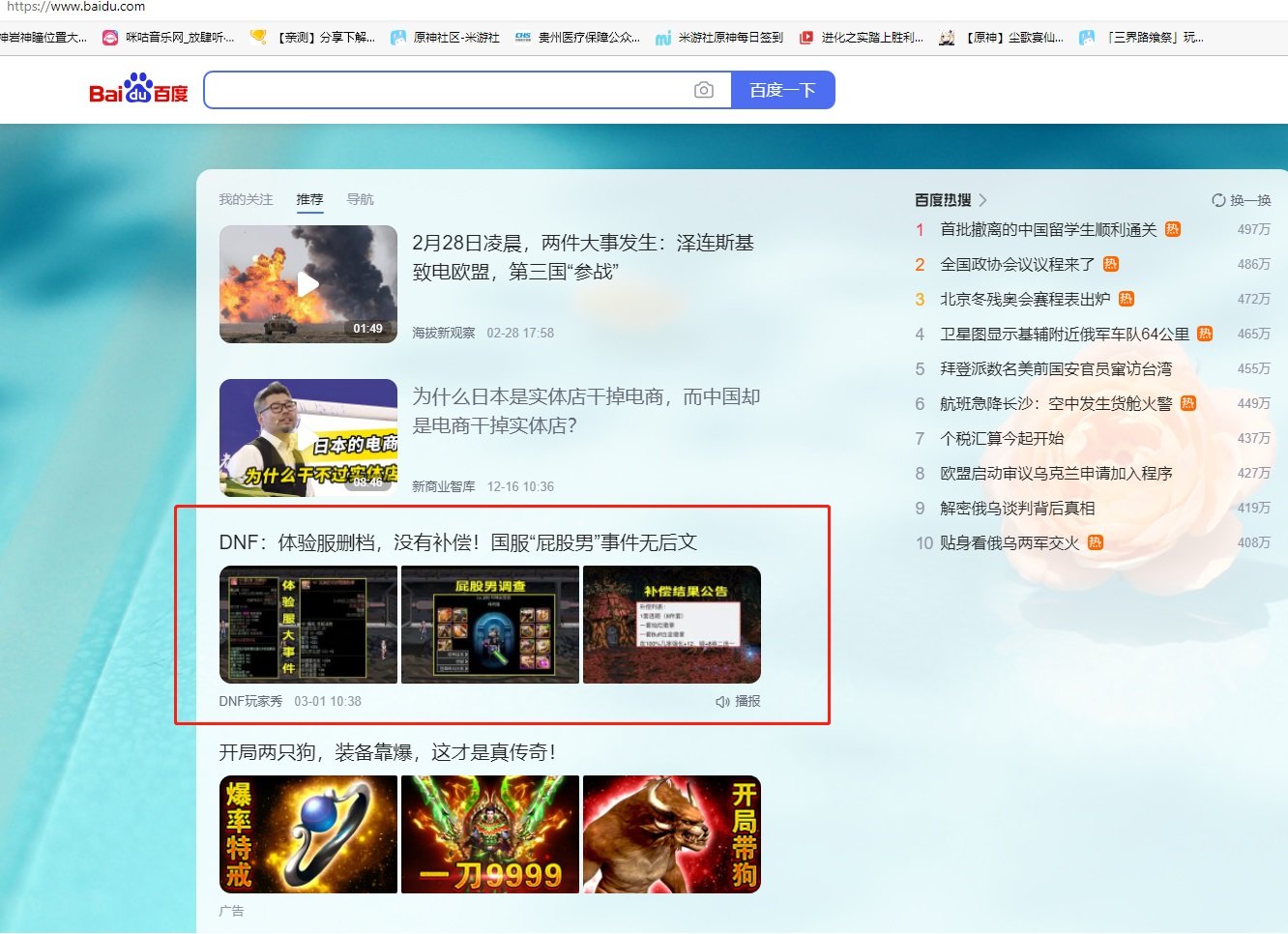1288x934 pixels.
Task: Click the 02-28 17:58 timestamp
Action: pyautogui.click(x=520, y=333)
